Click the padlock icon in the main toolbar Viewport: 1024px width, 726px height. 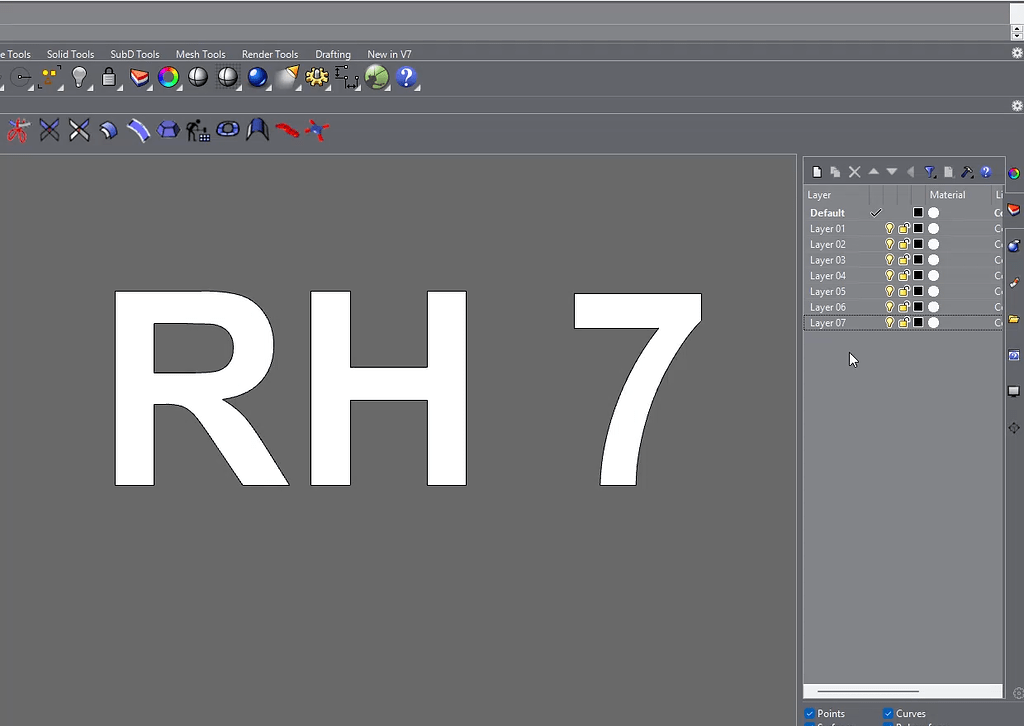pyautogui.click(x=108, y=77)
